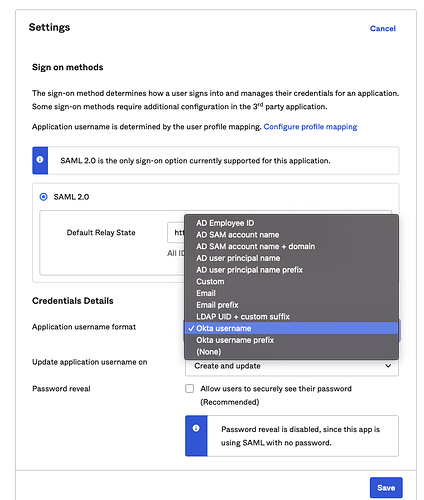Pick Okta username prefix option

(x=291, y=340)
